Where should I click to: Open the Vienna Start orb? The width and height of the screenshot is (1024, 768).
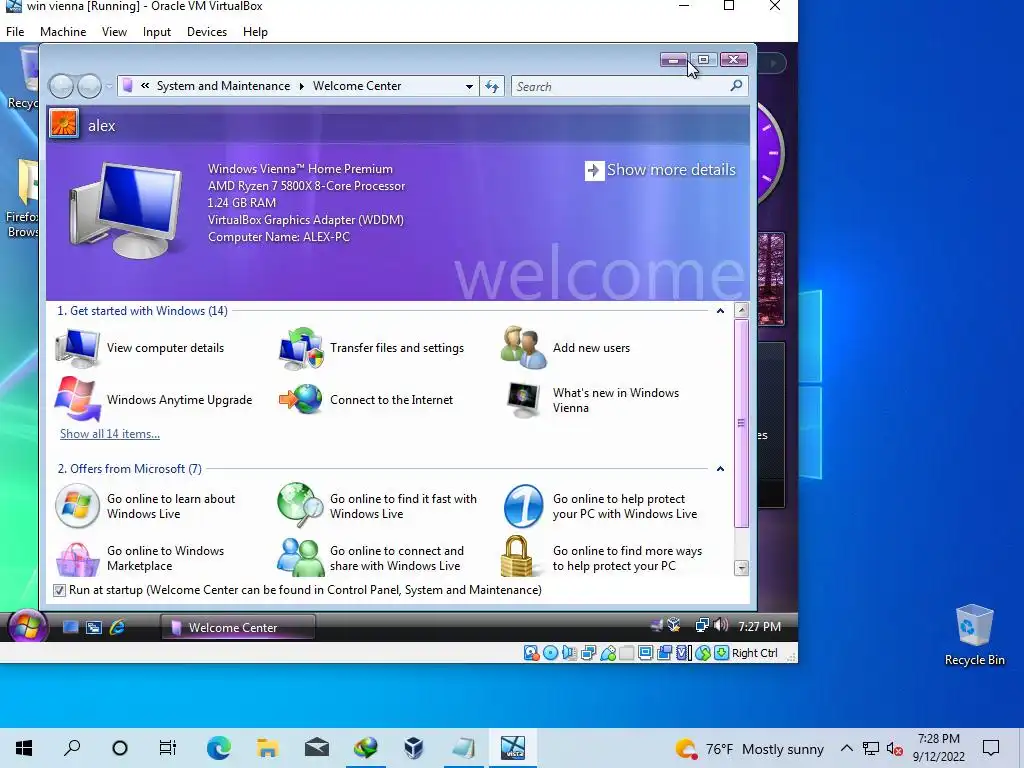[x=27, y=627]
